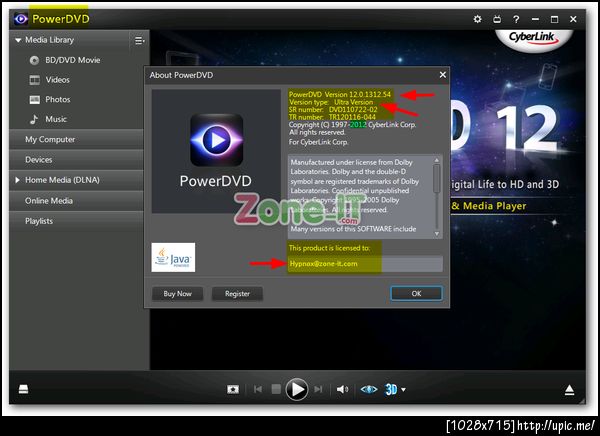Click the licensed-to email field
Image resolution: width=600 pixels, height=436 pixels.
(x=365, y=264)
